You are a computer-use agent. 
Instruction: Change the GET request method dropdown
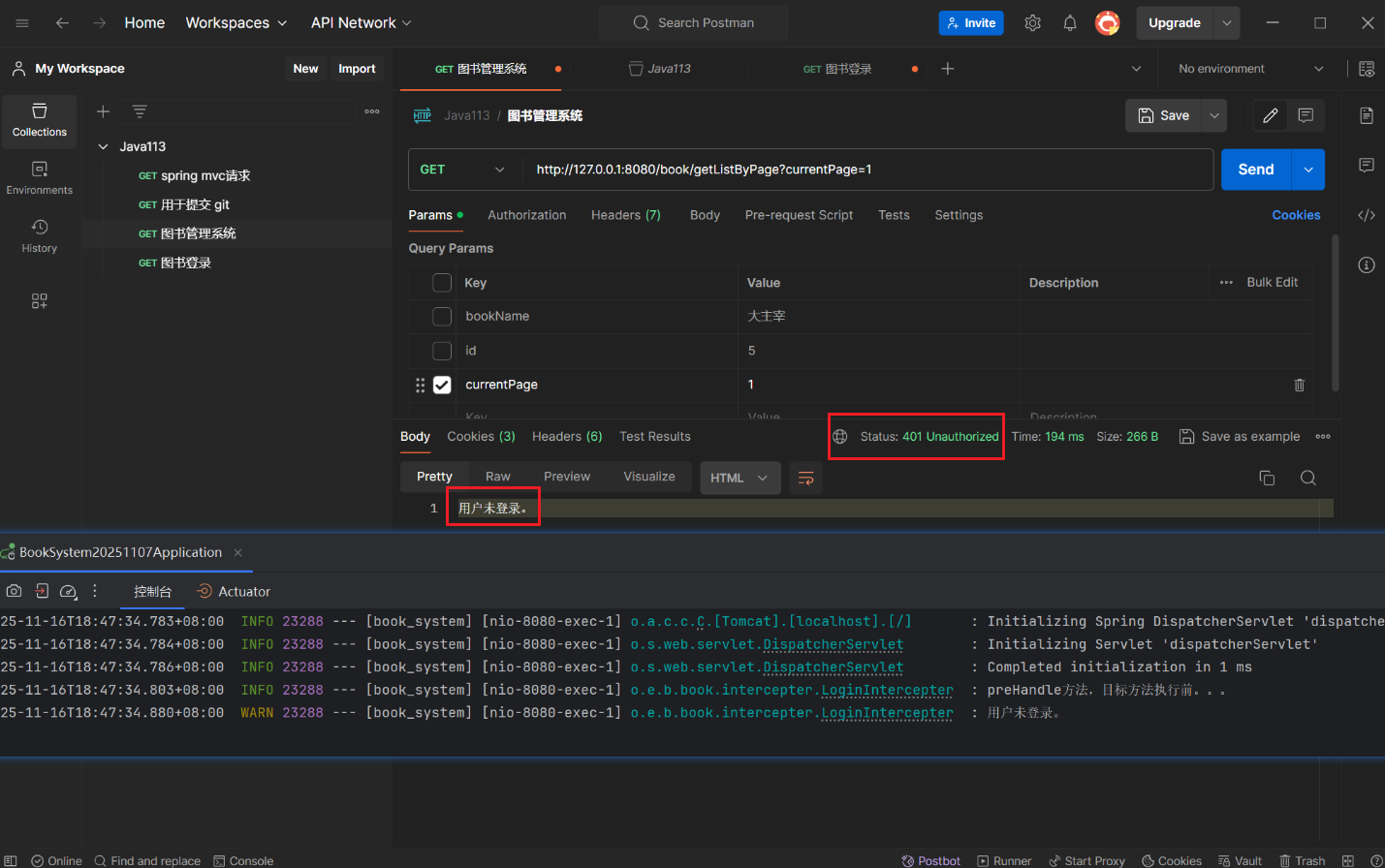(461, 170)
